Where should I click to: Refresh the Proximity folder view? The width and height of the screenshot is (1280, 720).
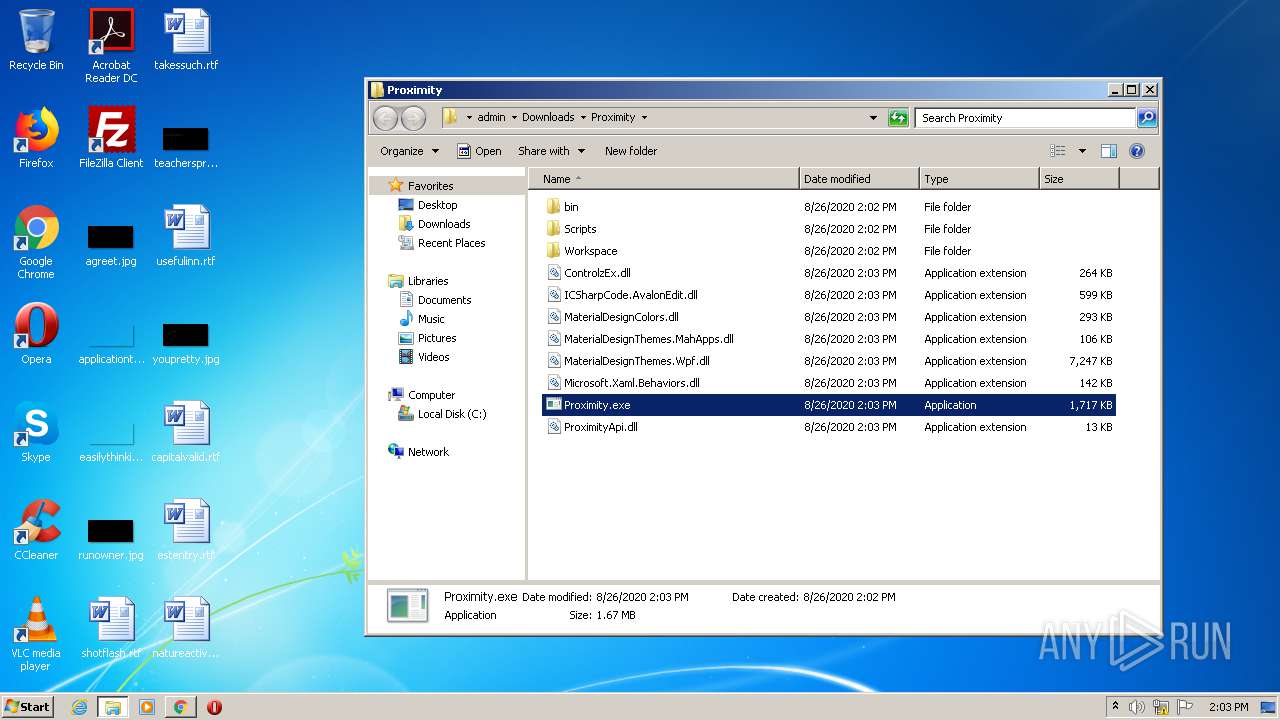(x=898, y=118)
